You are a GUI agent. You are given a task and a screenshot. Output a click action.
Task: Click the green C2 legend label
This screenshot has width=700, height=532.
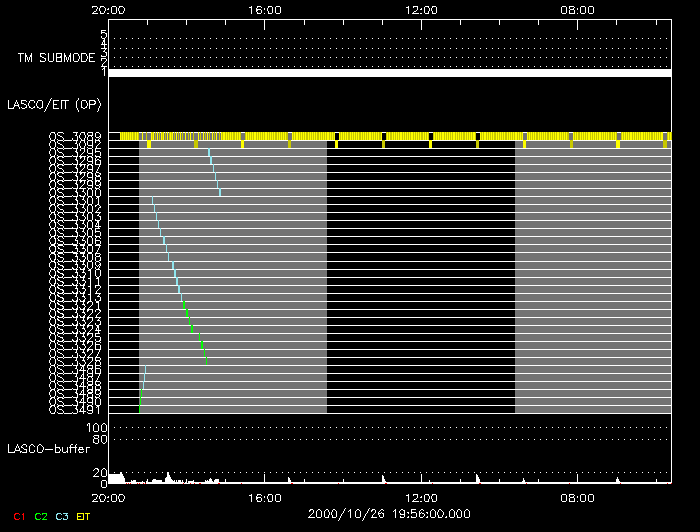tap(40, 516)
